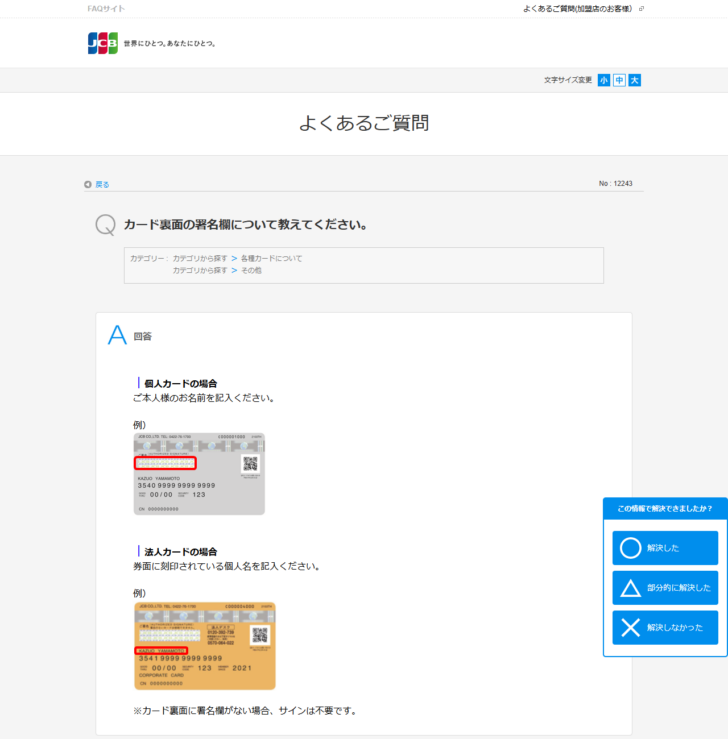Click note ※カード裏面に署名欄がない場合 text
Image resolution: width=728 pixels, height=739 pixels.
click(x=245, y=710)
